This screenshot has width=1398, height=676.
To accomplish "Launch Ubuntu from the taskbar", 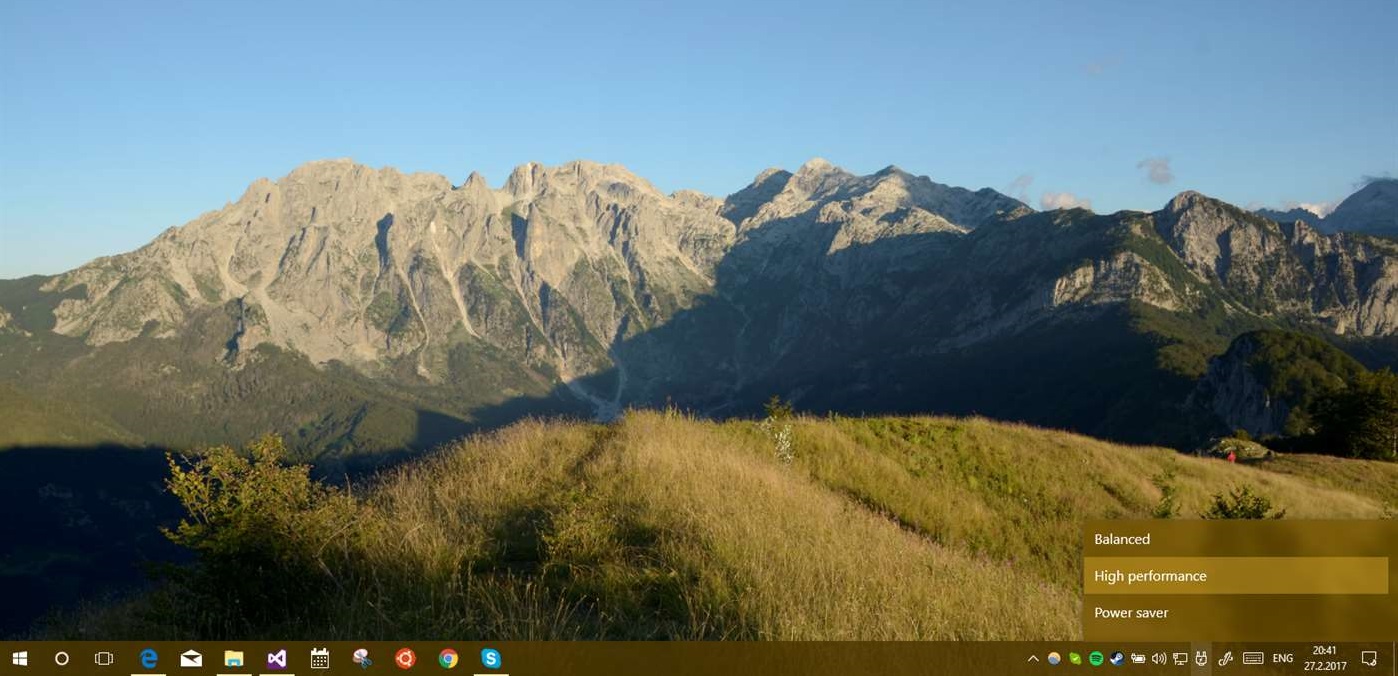I will (x=405, y=658).
